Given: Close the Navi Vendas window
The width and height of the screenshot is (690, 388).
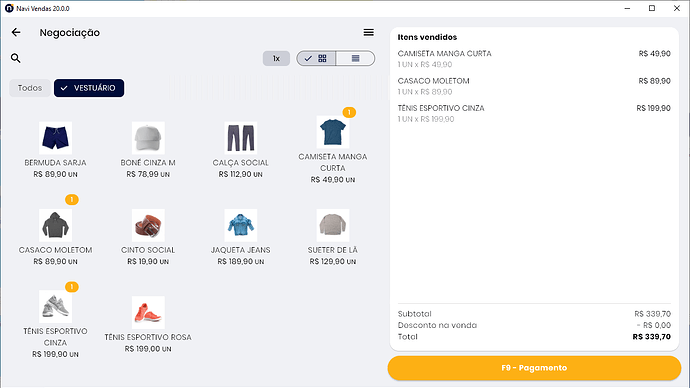Looking at the screenshot, I should pyautogui.click(x=677, y=8).
